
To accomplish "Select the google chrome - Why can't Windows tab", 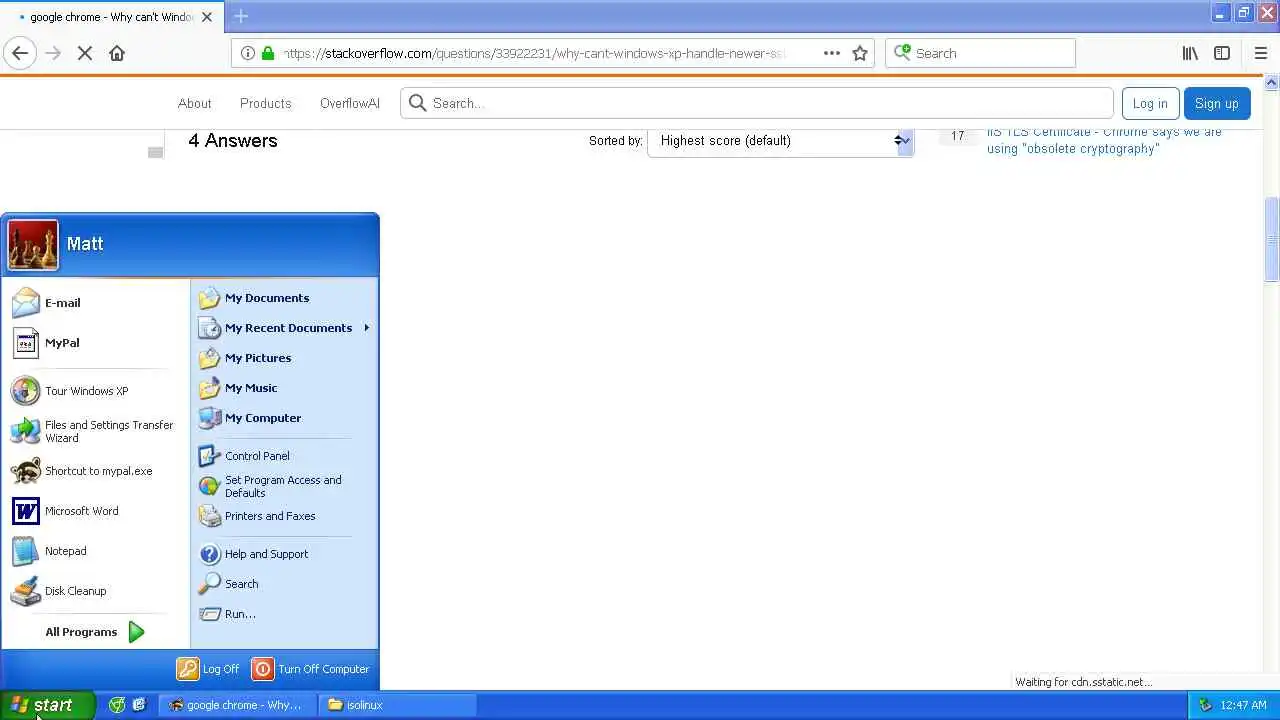I will (110, 17).
